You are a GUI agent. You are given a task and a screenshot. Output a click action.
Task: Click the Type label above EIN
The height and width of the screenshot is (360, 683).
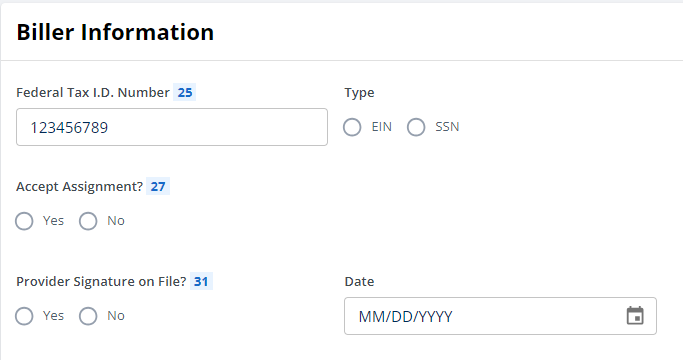click(359, 93)
